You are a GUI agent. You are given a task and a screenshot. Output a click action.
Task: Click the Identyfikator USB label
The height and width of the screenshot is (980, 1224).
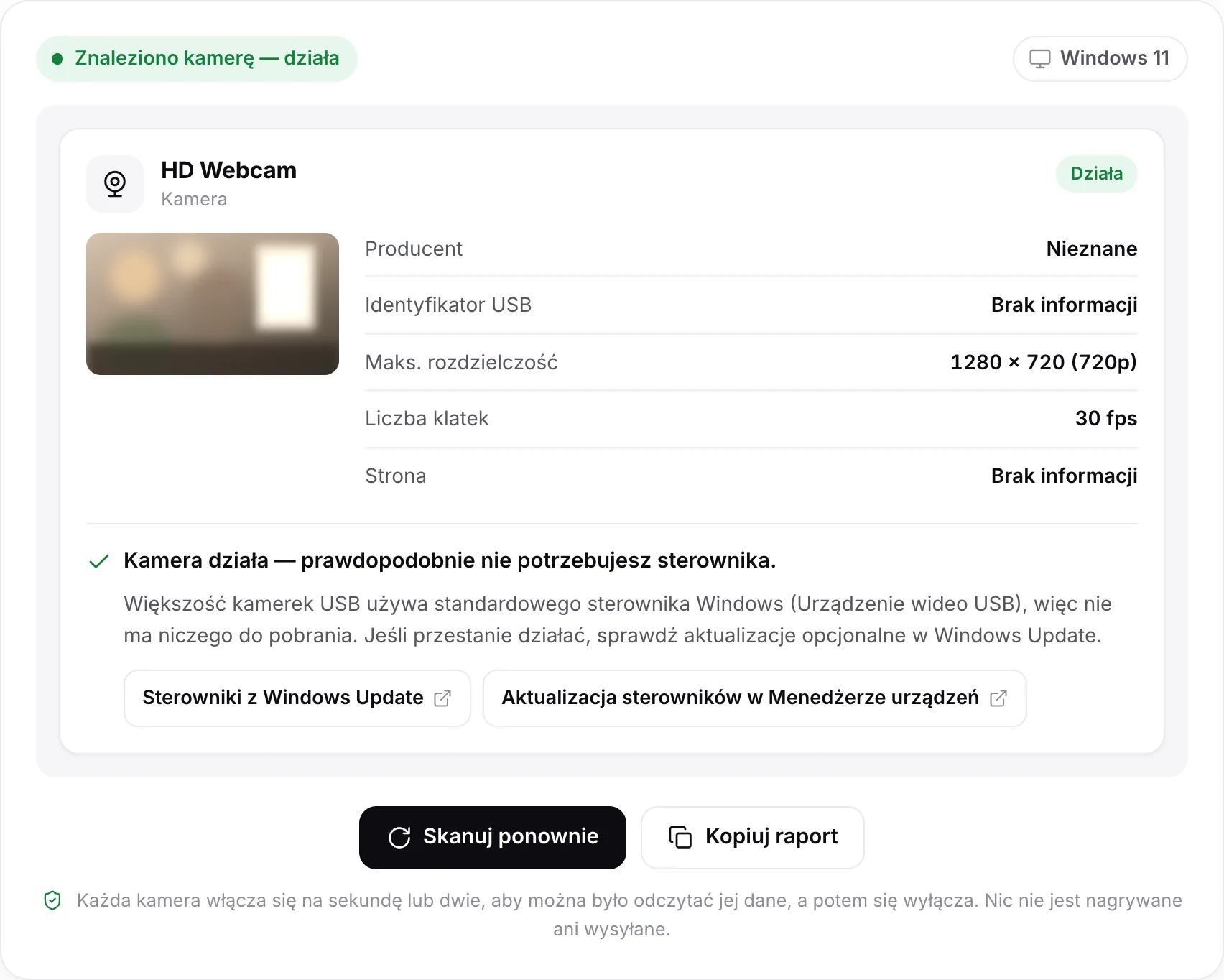click(x=448, y=305)
